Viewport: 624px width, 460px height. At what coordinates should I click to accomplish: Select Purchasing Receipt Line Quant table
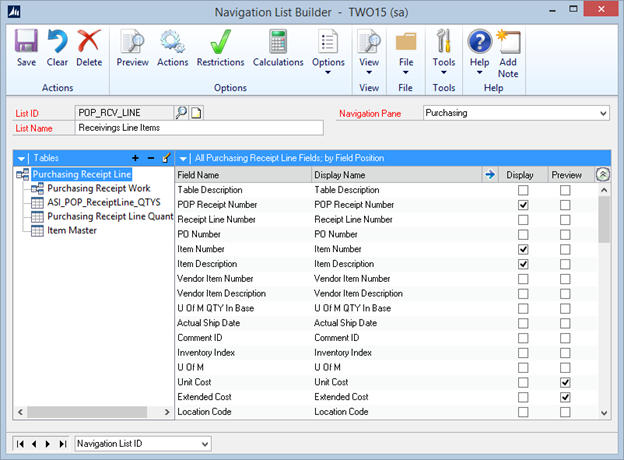[x=110, y=216]
